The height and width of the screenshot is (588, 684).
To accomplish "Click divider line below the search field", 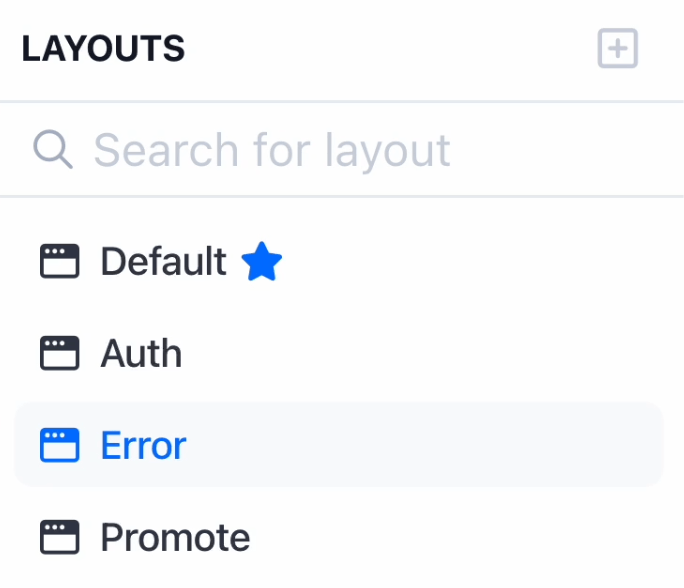I will (342, 196).
